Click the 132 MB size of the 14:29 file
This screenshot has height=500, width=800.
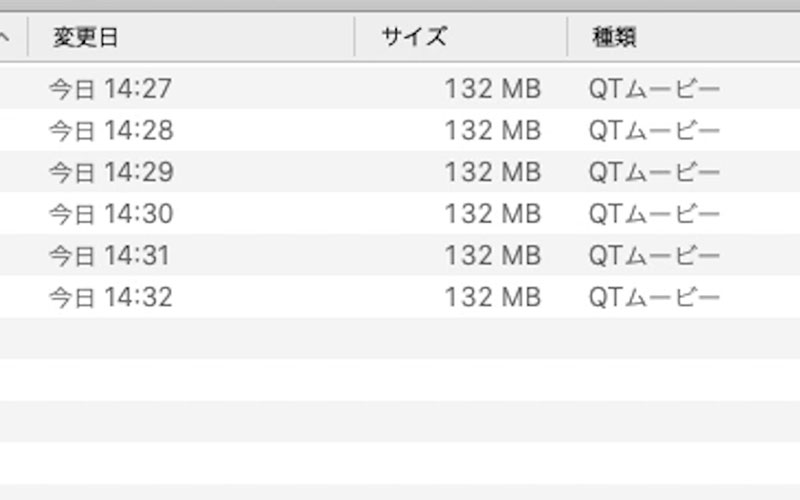(x=492, y=172)
